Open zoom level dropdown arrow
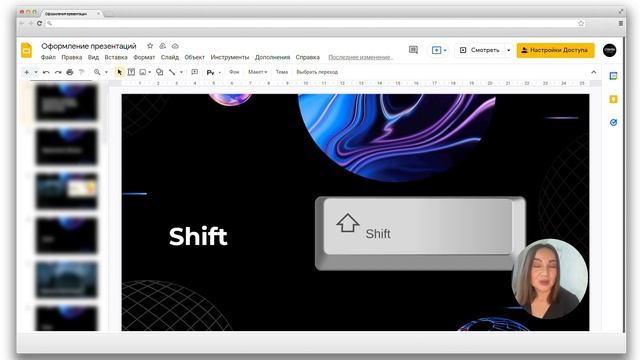 click(107, 72)
